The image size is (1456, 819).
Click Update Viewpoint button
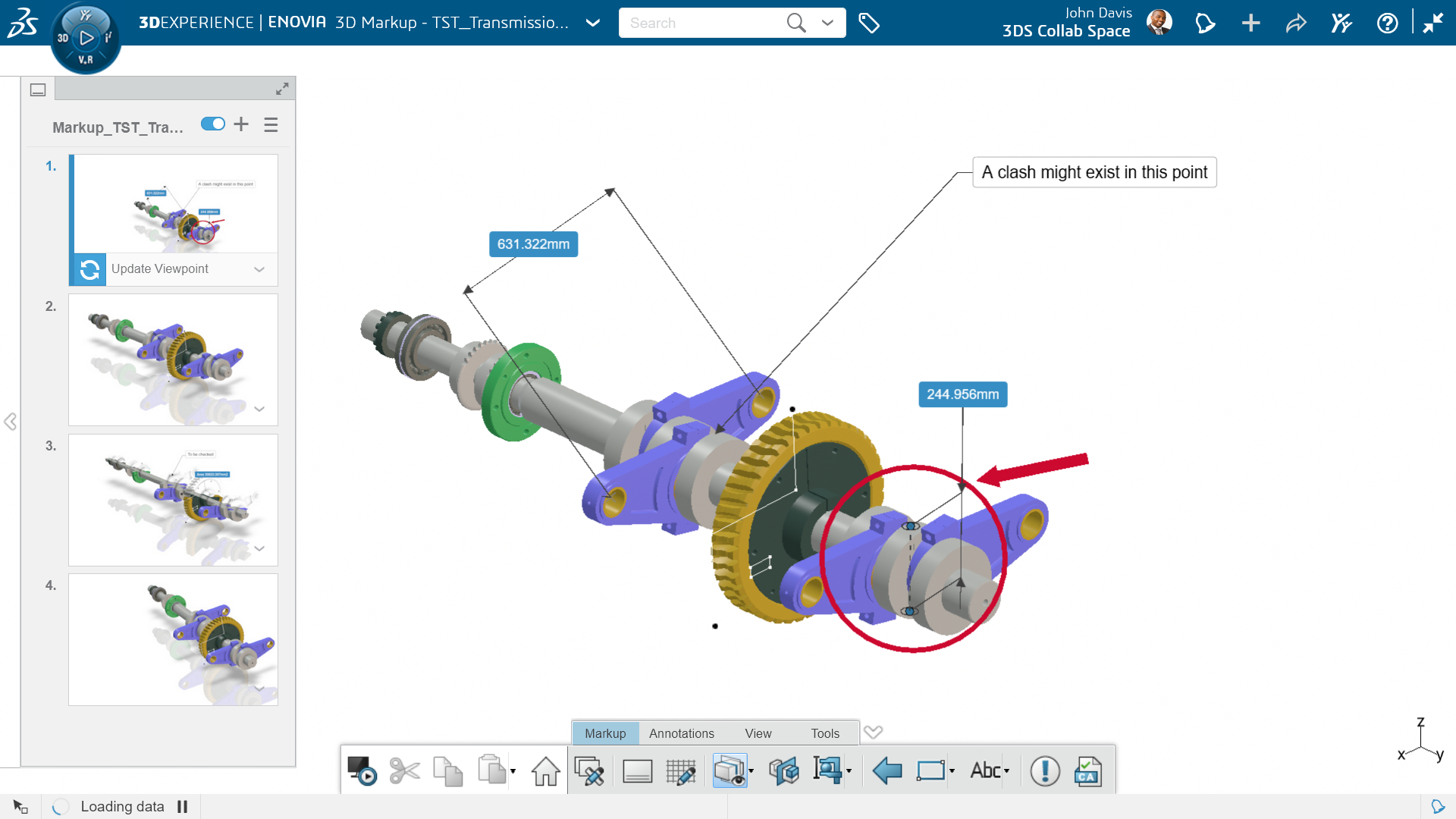click(x=159, y=269)
